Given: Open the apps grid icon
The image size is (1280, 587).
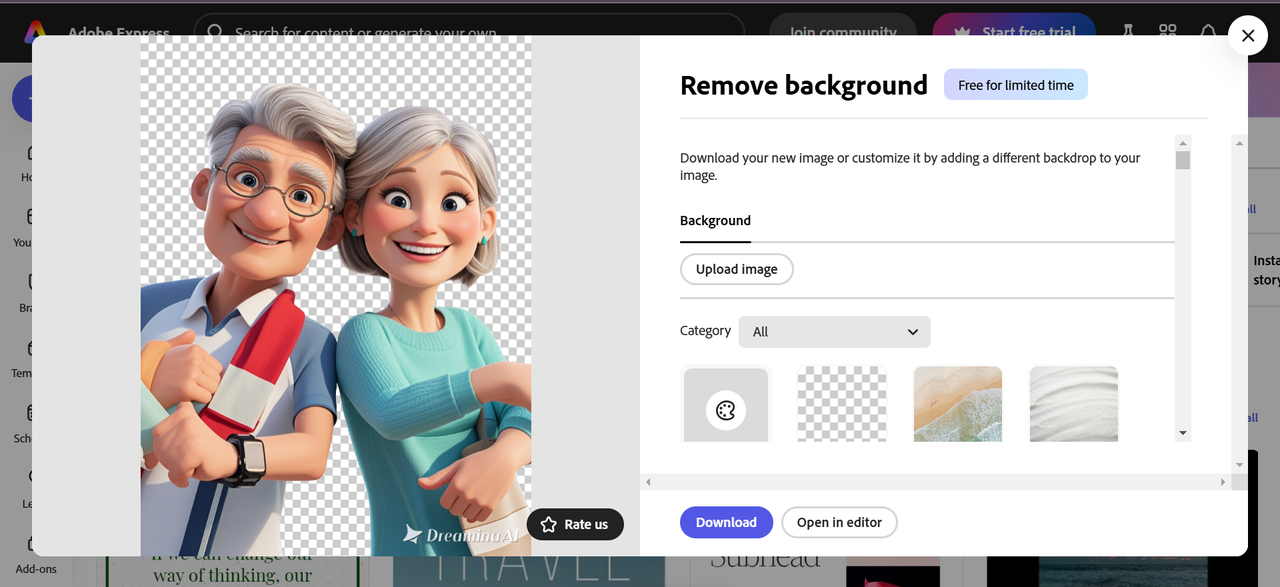Looking at the screenshot, I should (1167, 32).
